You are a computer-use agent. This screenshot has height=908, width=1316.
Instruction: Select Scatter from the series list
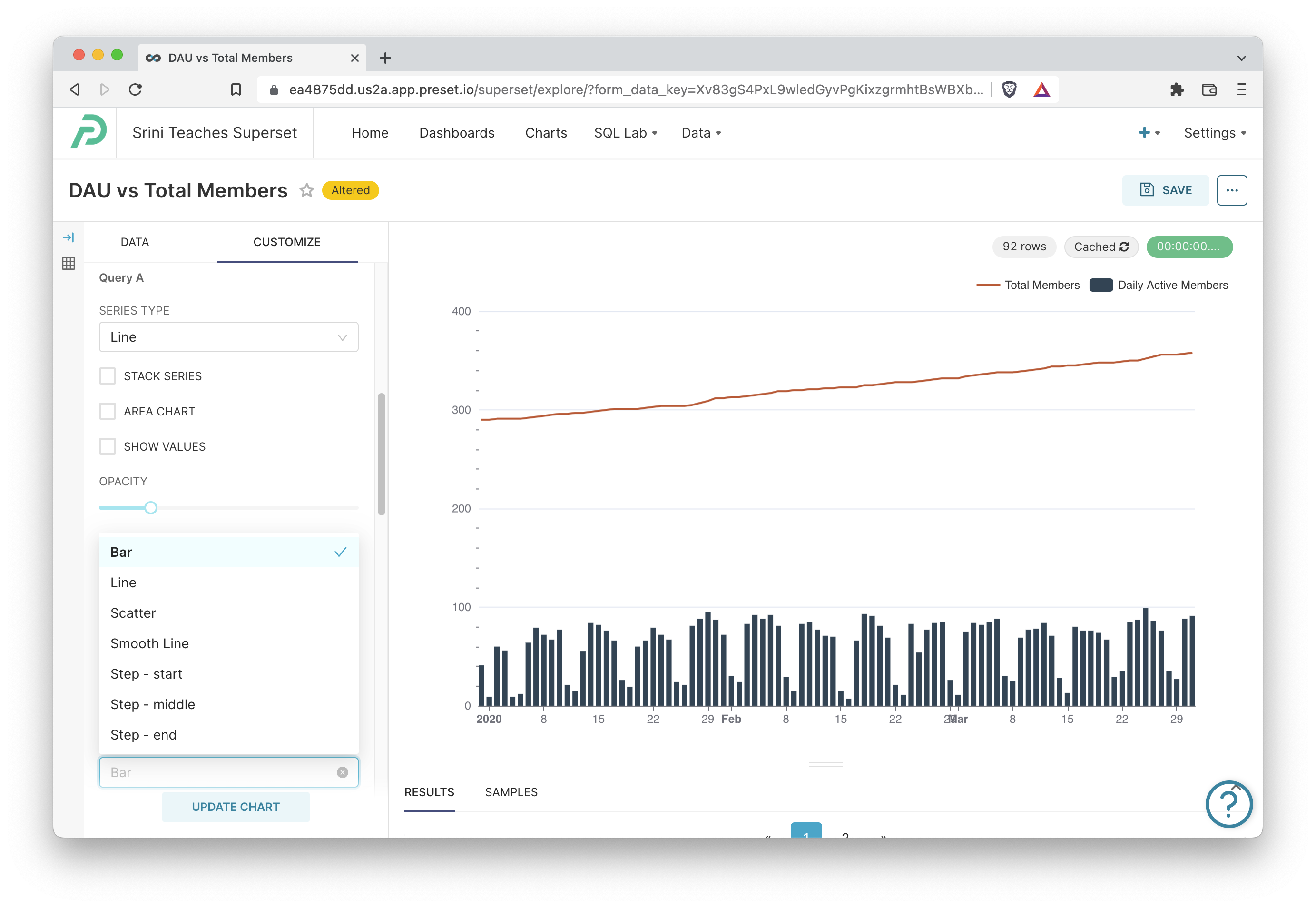[x=133, y=613]
